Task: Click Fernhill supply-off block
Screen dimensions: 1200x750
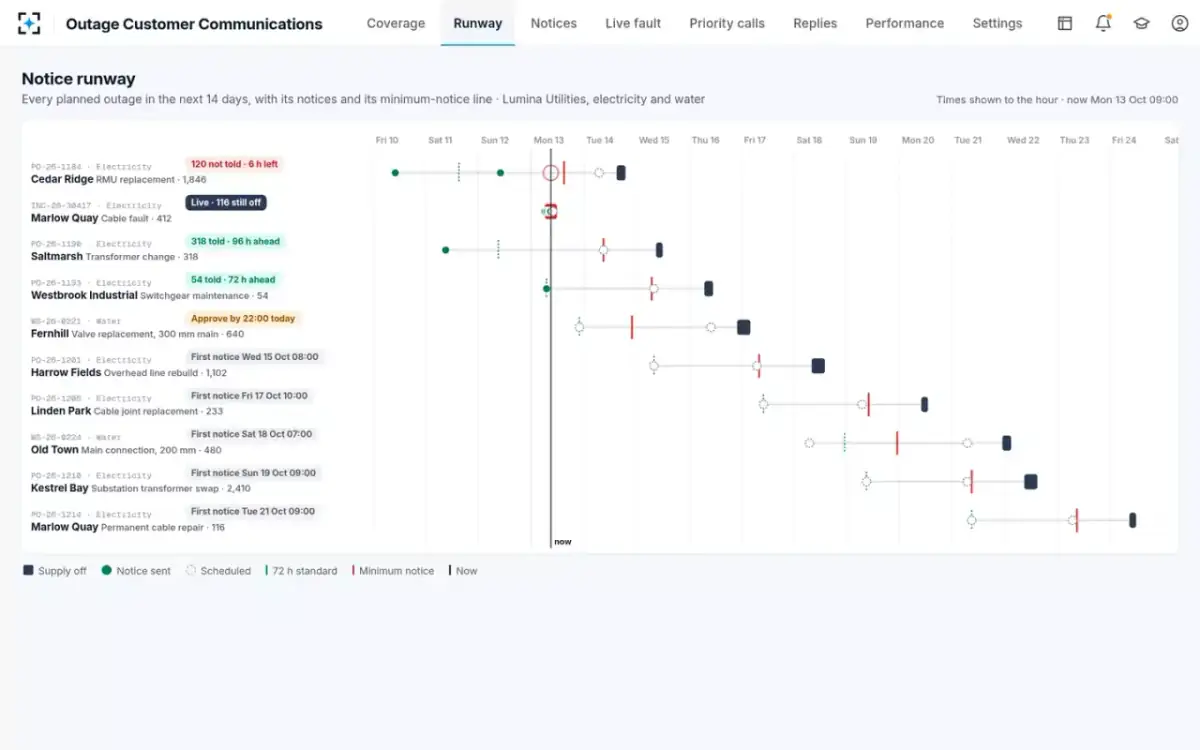Action: [x=744, y=327]
